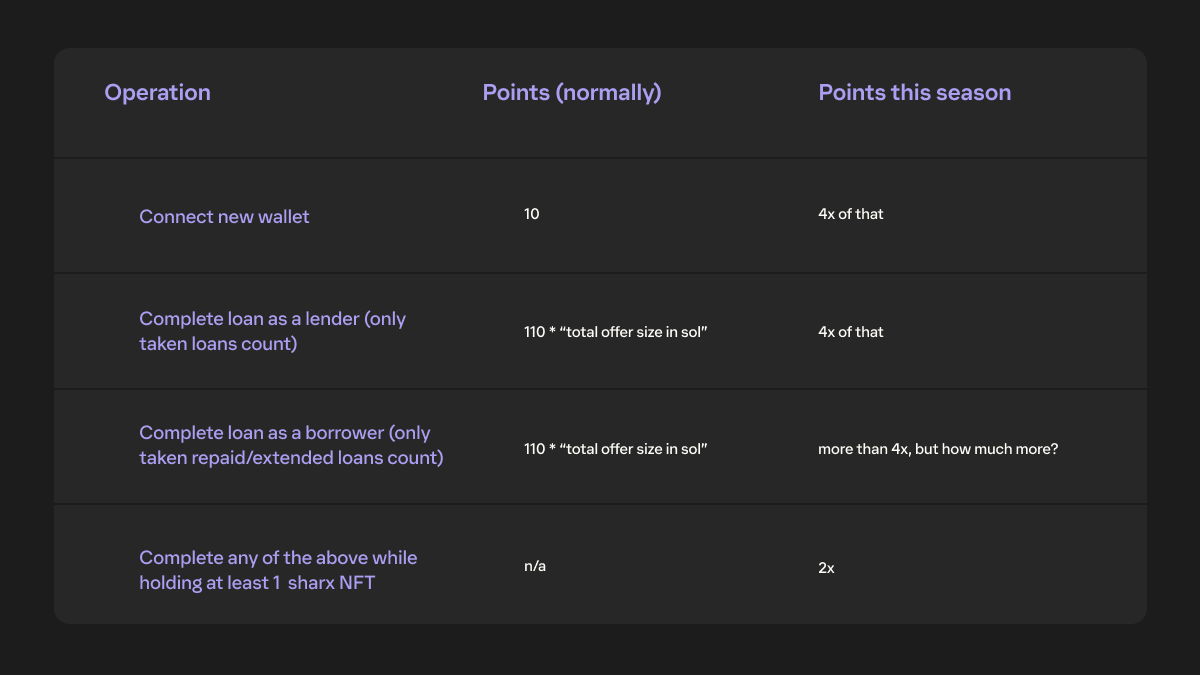Click the Points this season header
1200x675 pixels.
click(x=914, y=93)
